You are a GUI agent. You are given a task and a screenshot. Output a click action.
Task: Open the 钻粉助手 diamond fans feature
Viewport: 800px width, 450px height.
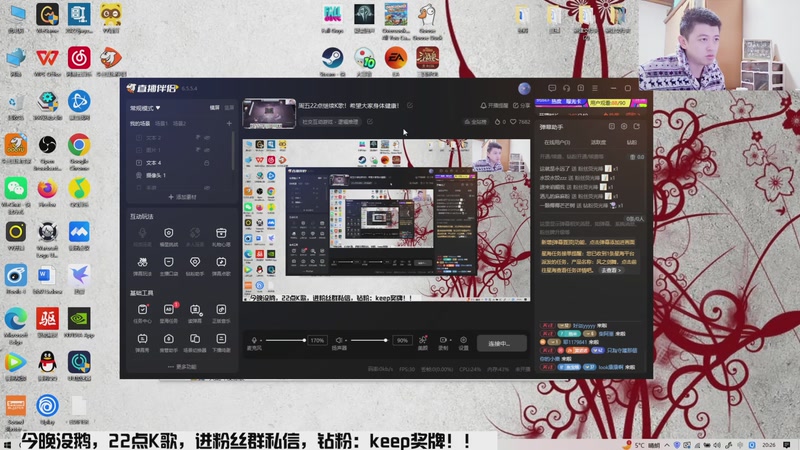[195, 266]
